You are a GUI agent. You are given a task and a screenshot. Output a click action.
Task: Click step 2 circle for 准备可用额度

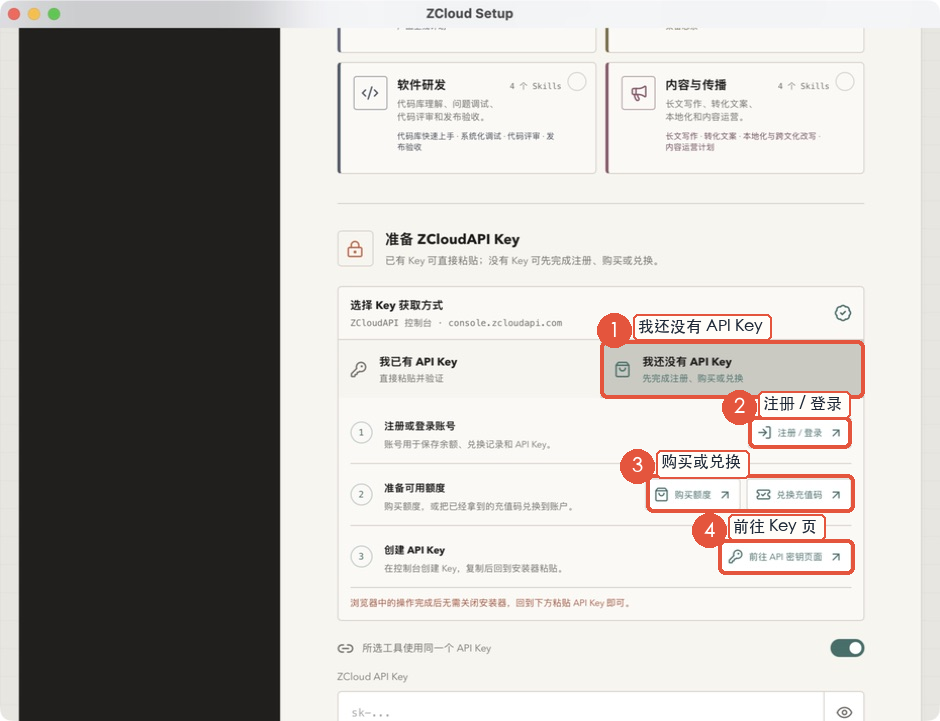361,494
